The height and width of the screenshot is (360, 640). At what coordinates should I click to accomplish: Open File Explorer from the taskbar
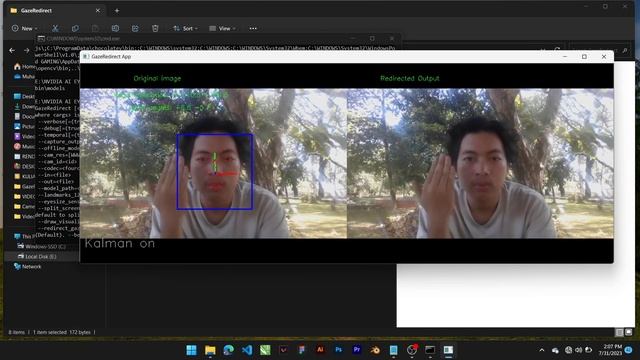coord(210,350)
